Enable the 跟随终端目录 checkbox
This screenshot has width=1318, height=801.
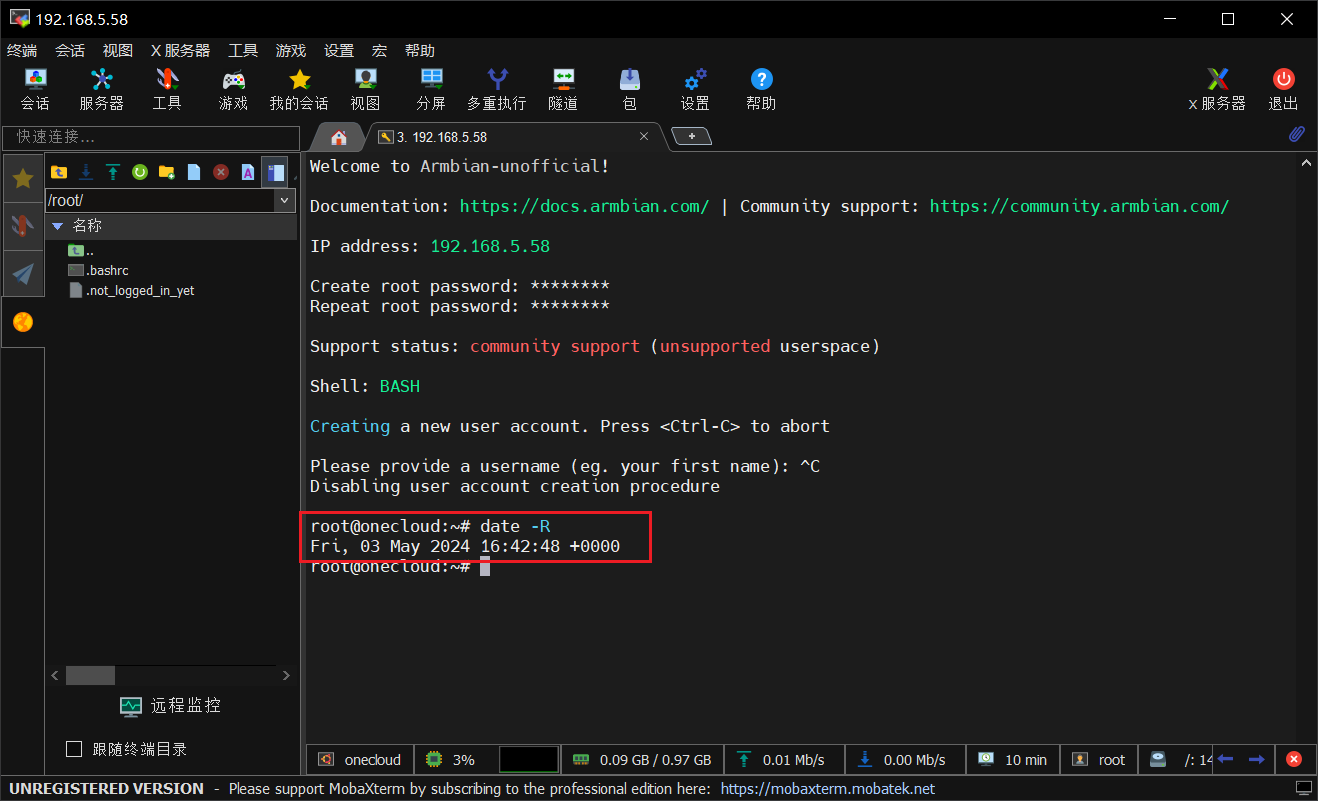73,749
